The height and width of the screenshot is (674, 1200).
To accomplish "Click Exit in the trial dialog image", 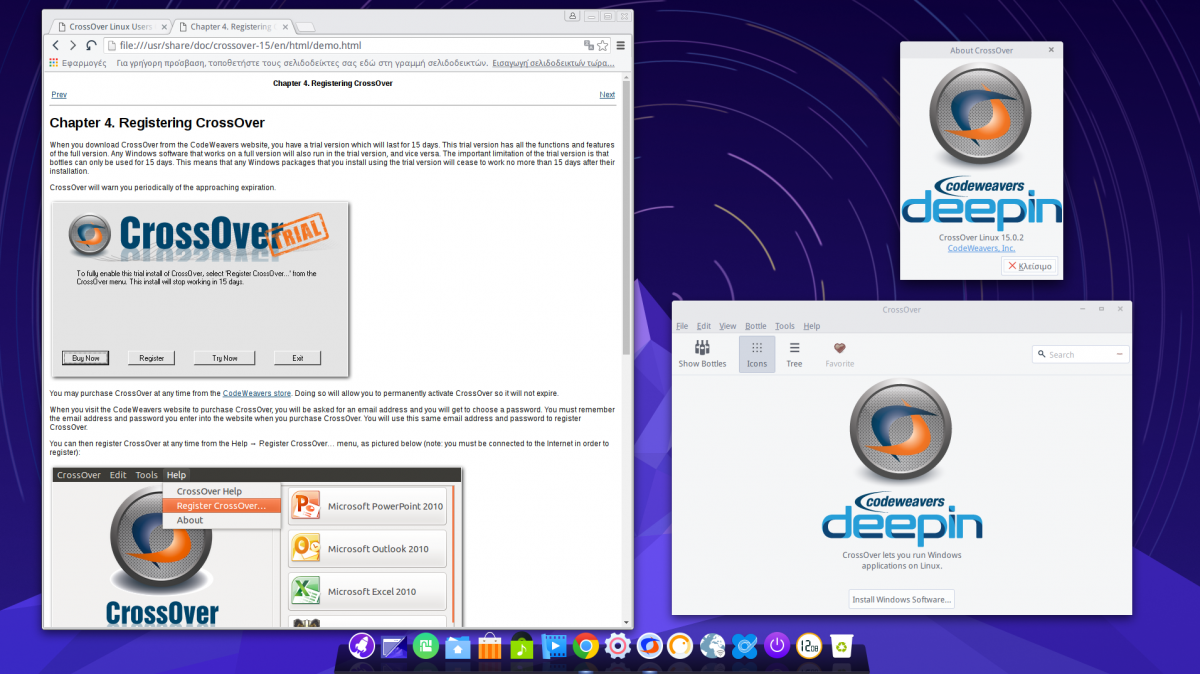I will pyautogui.click(x=298, y=358).
